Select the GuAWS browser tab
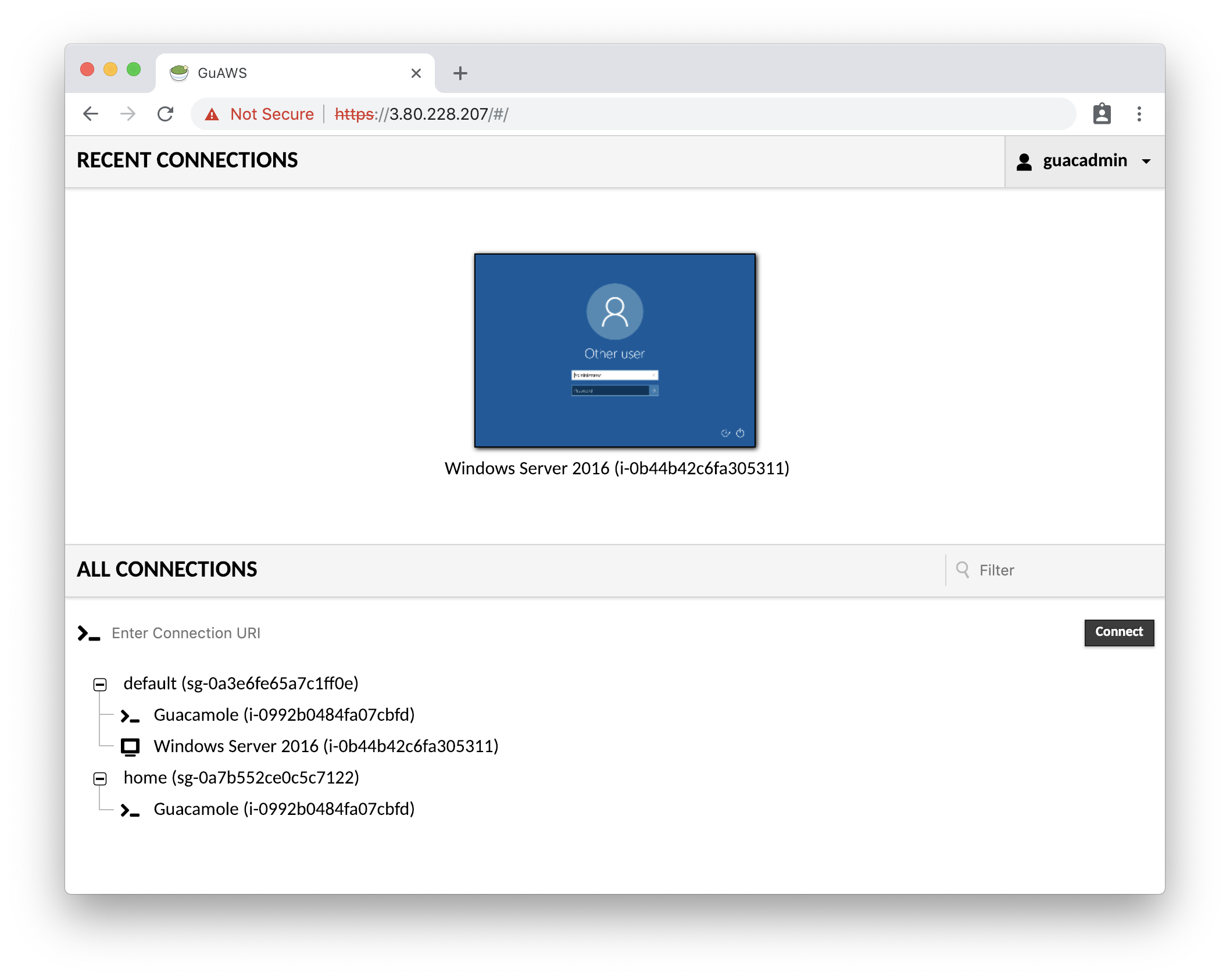 coord(295,73)
